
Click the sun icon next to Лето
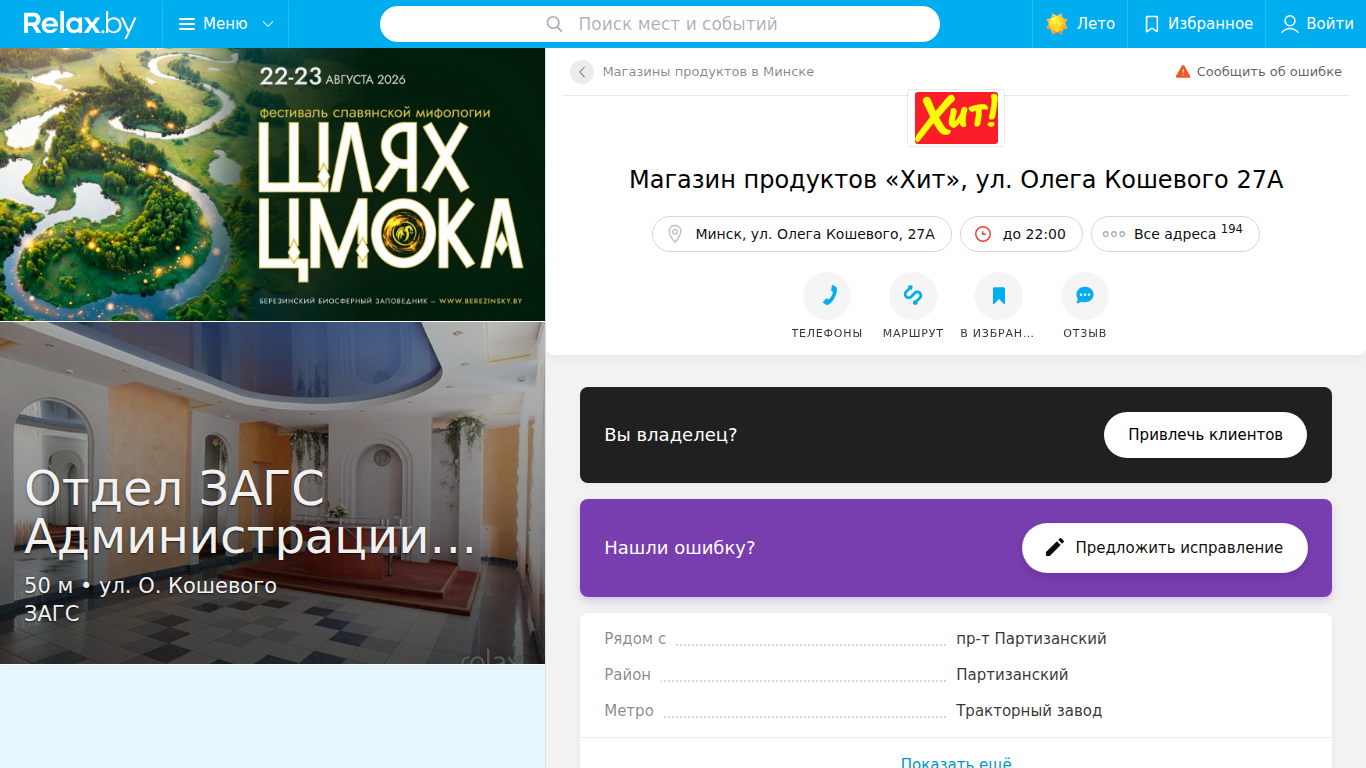1057,24
